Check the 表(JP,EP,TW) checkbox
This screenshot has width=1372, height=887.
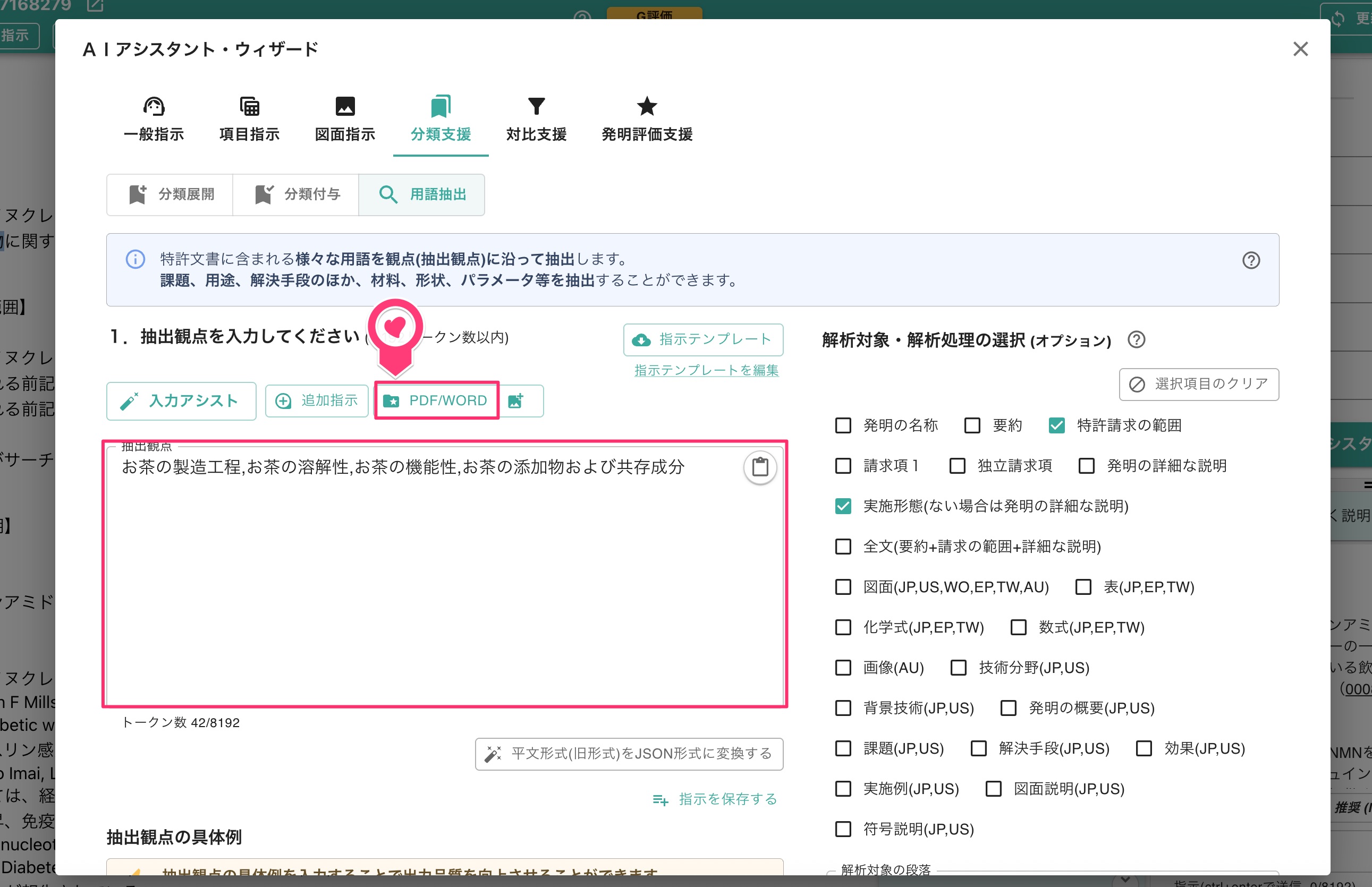[x=1083, y=587]
